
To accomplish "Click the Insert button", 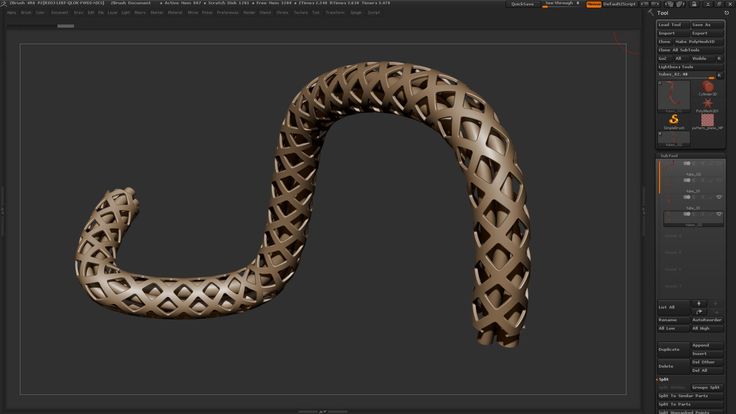I will click(707, 354).
